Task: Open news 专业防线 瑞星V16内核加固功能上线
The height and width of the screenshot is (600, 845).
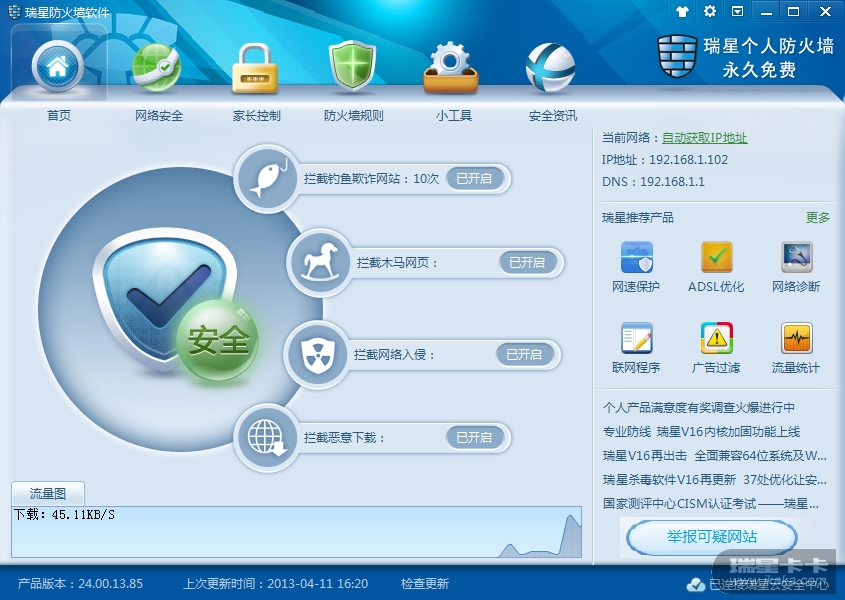Action: pyautogui.click(x=701, y=431)
